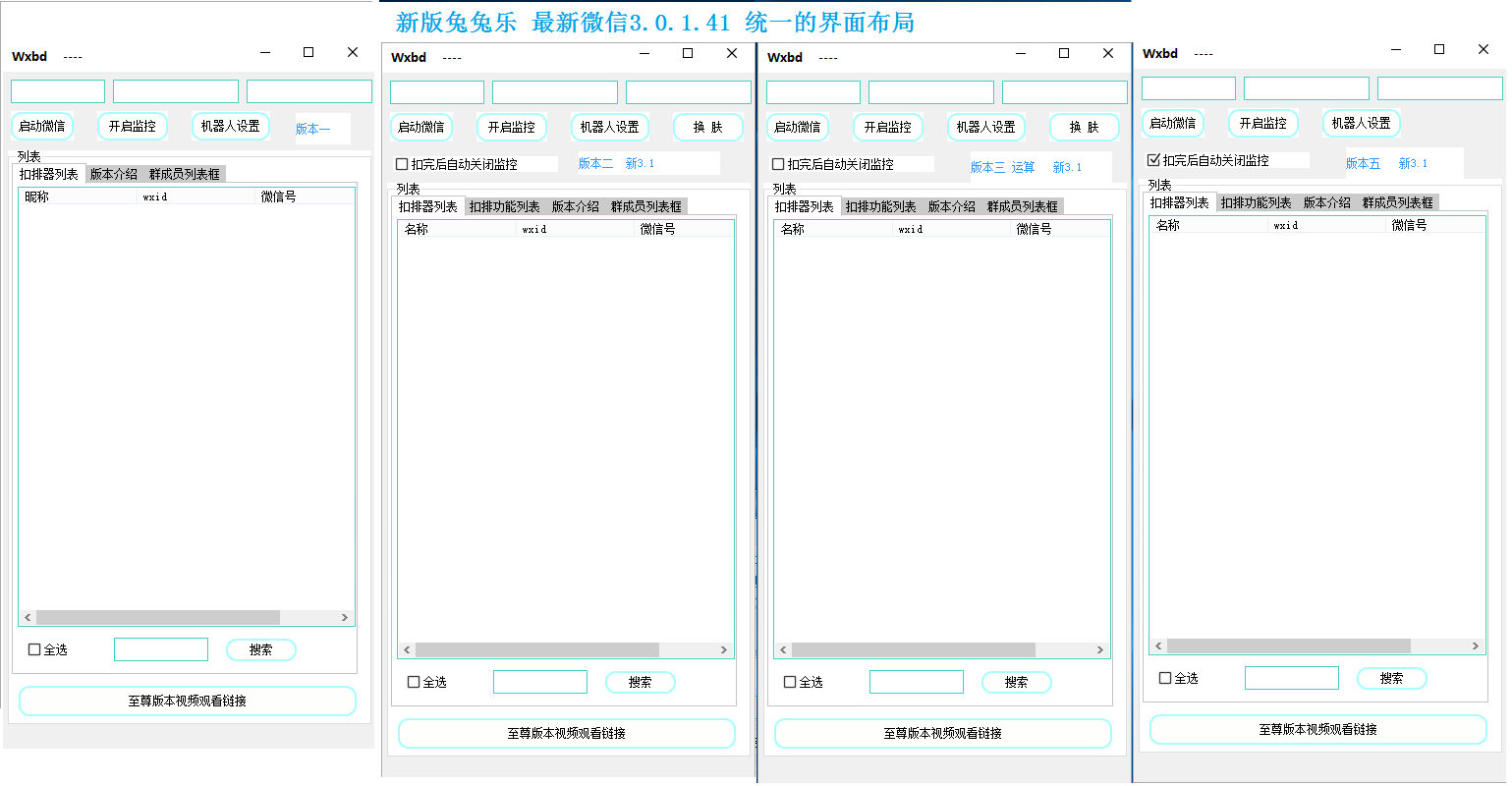Open 机器人设置 in the 版本三 window
Screen dimensions: 1512x786
click(x=986, y=128)
